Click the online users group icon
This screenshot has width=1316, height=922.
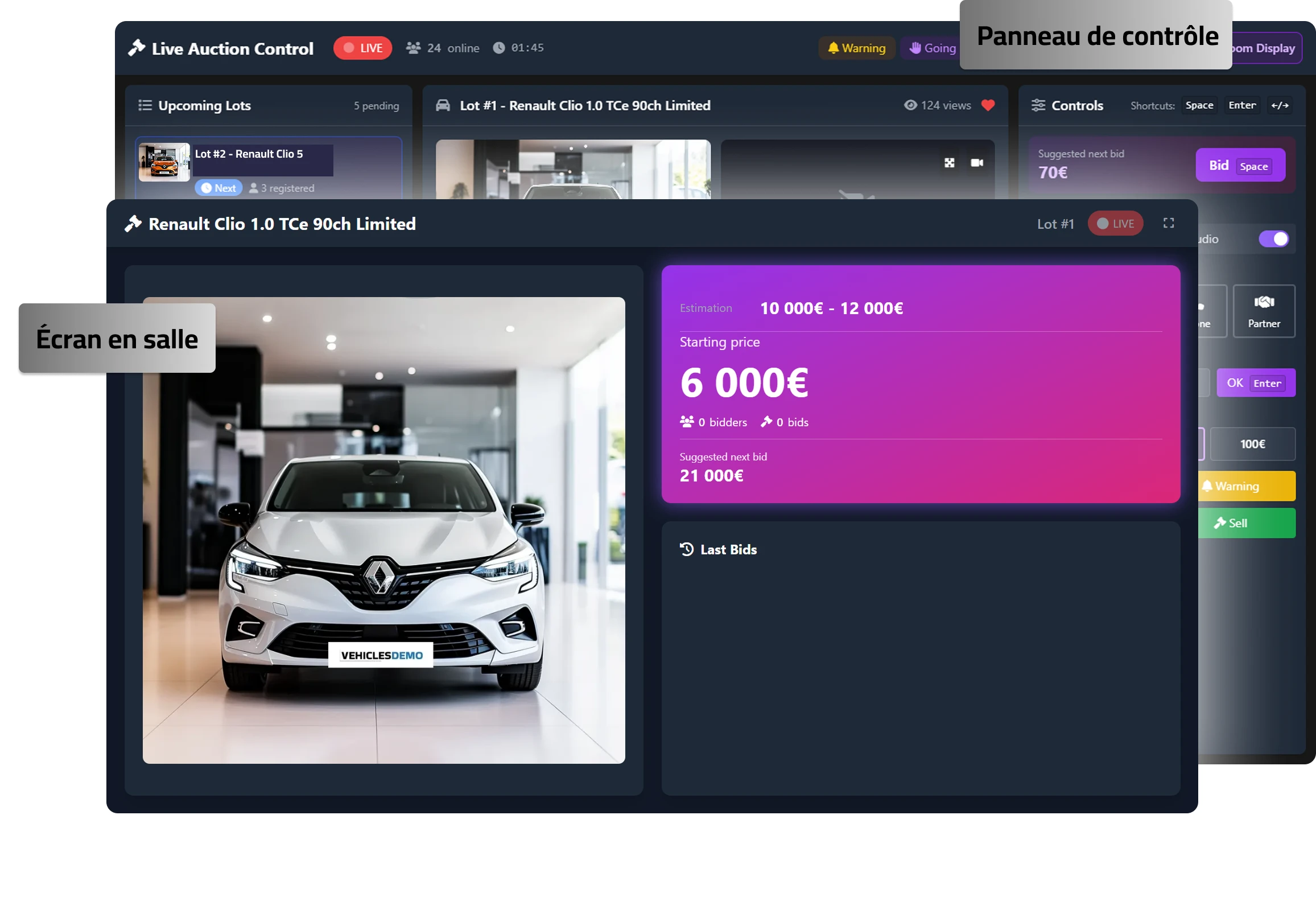pos(413,48)
